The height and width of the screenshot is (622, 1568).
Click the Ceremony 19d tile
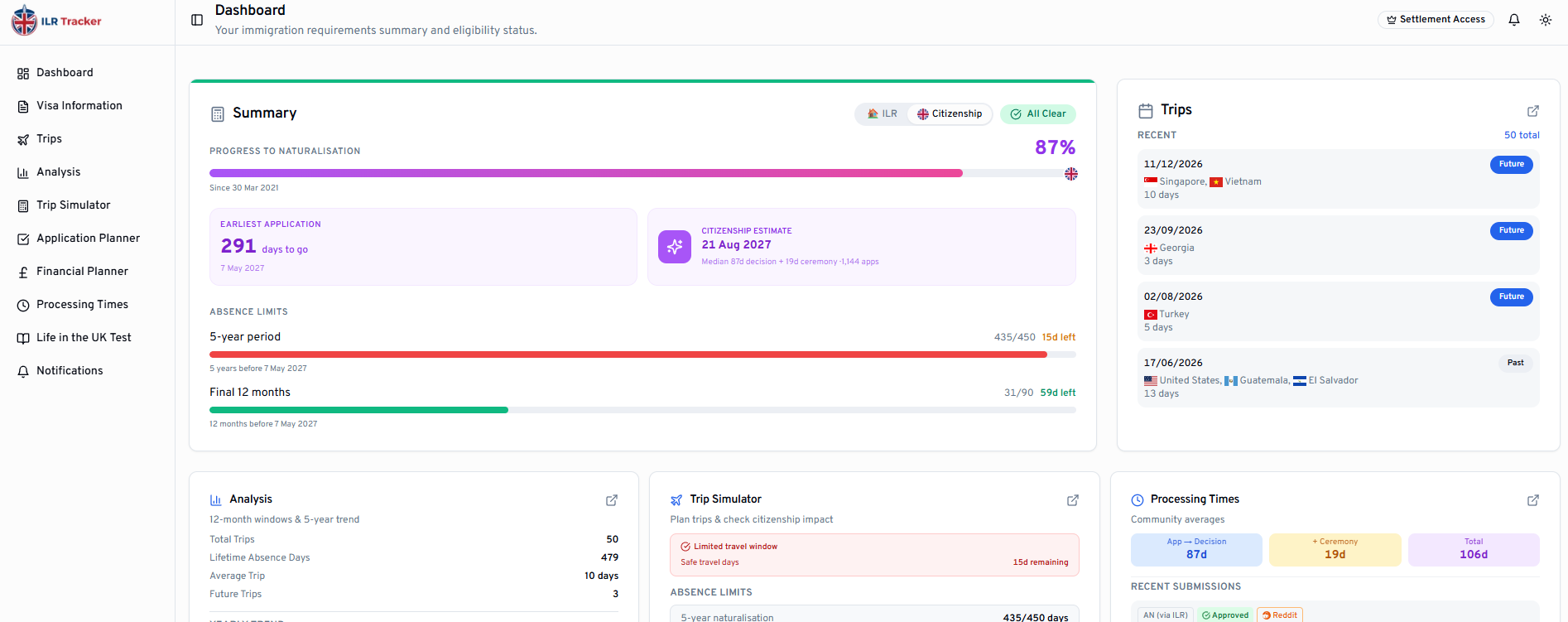click(1335, 550)
